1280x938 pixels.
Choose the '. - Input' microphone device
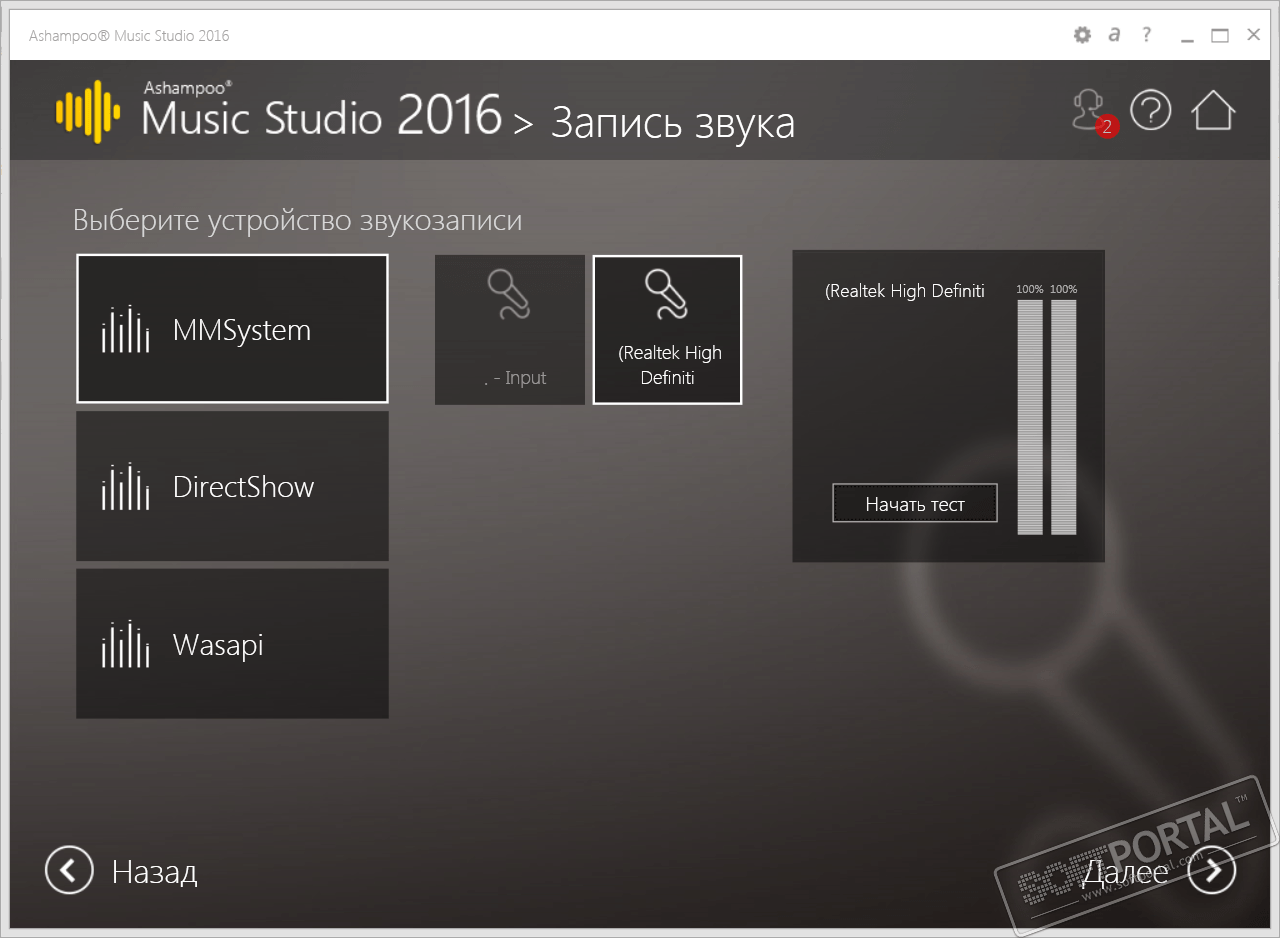click(510, 329)
